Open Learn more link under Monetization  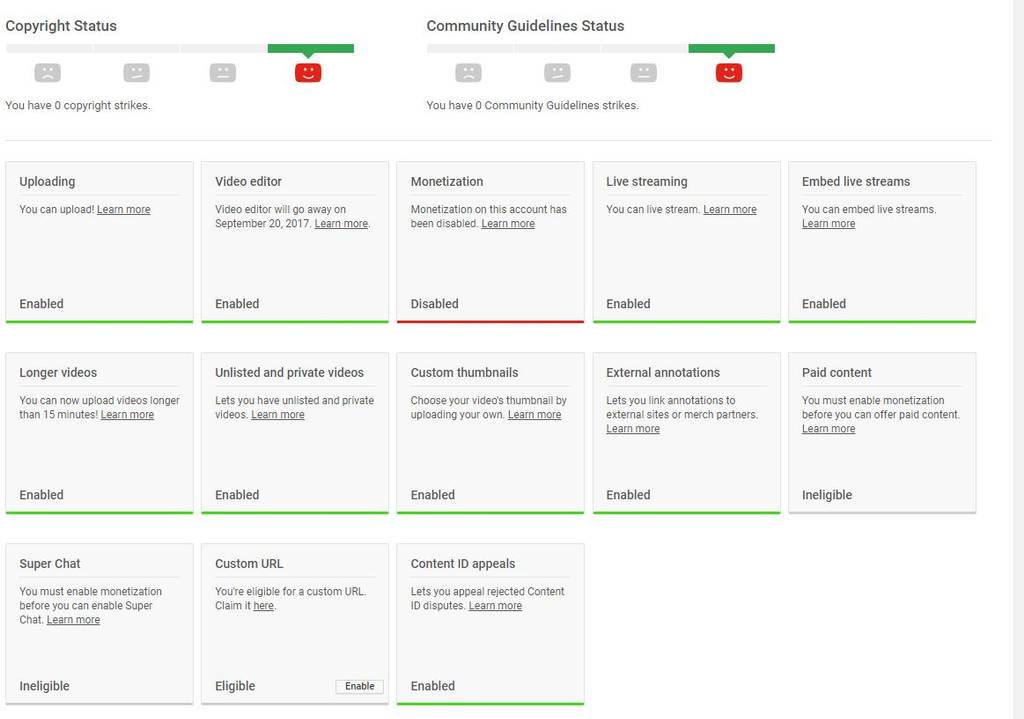[x=508, y=224]
